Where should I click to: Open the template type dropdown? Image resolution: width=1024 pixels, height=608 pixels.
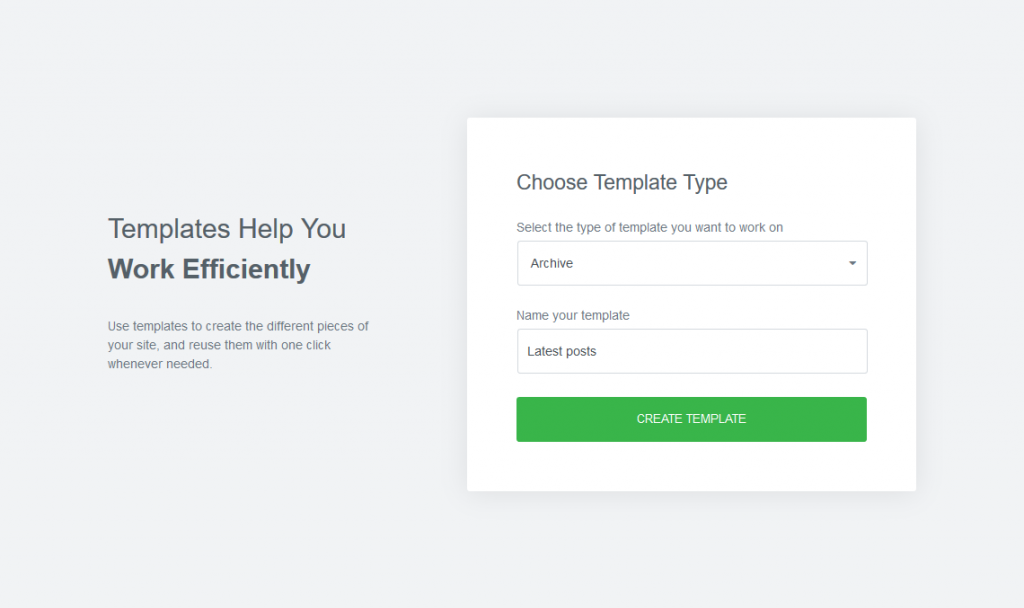(691, 263)
